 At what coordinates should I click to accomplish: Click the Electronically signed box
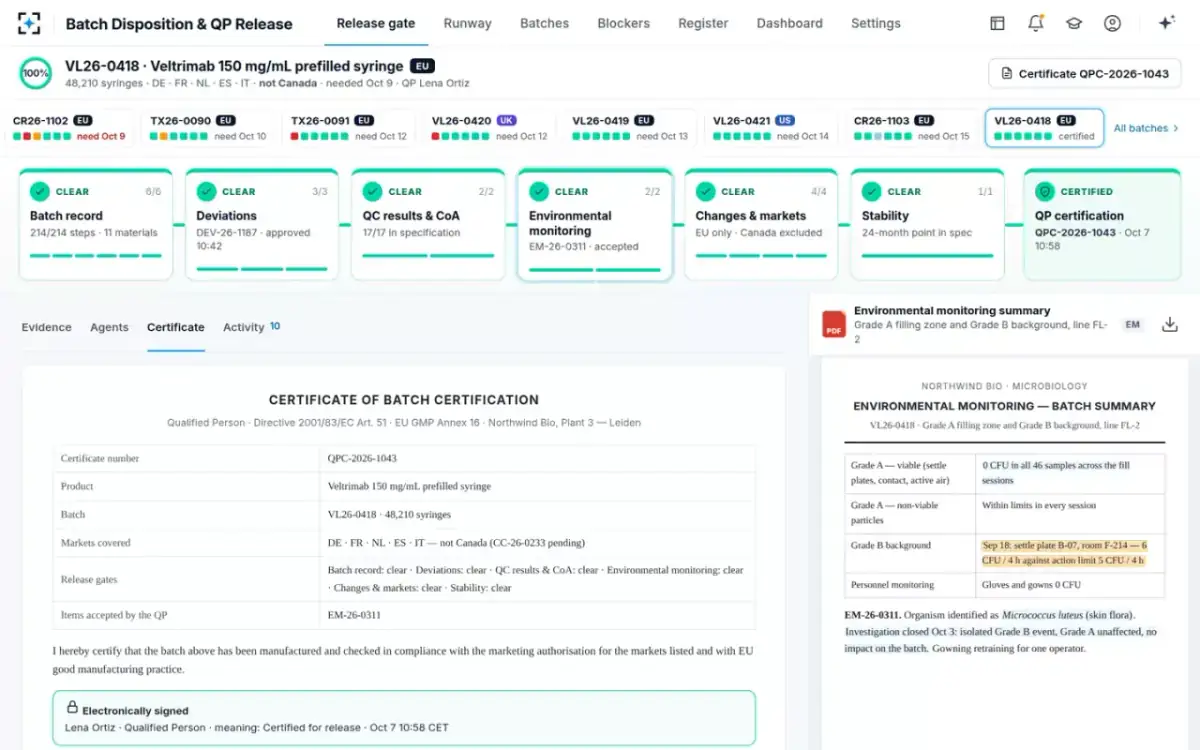click(404, 718)
